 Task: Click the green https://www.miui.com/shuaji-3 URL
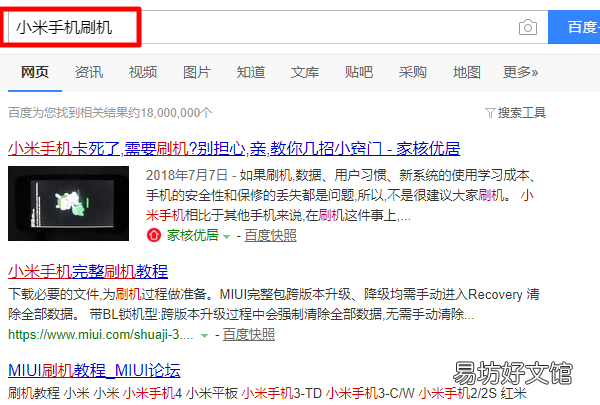click(101, 335)
